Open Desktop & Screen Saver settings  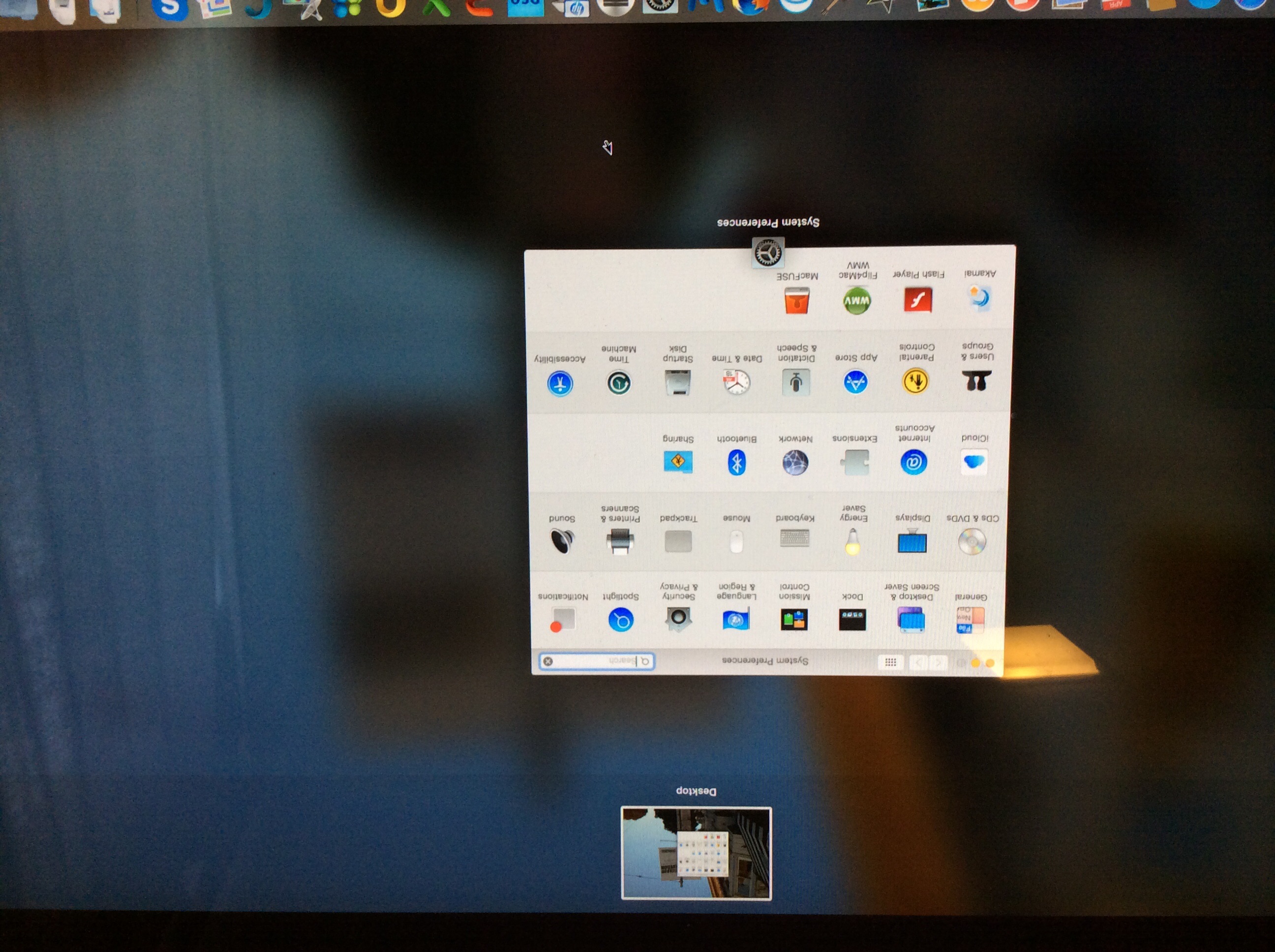(x=911, y=620)
